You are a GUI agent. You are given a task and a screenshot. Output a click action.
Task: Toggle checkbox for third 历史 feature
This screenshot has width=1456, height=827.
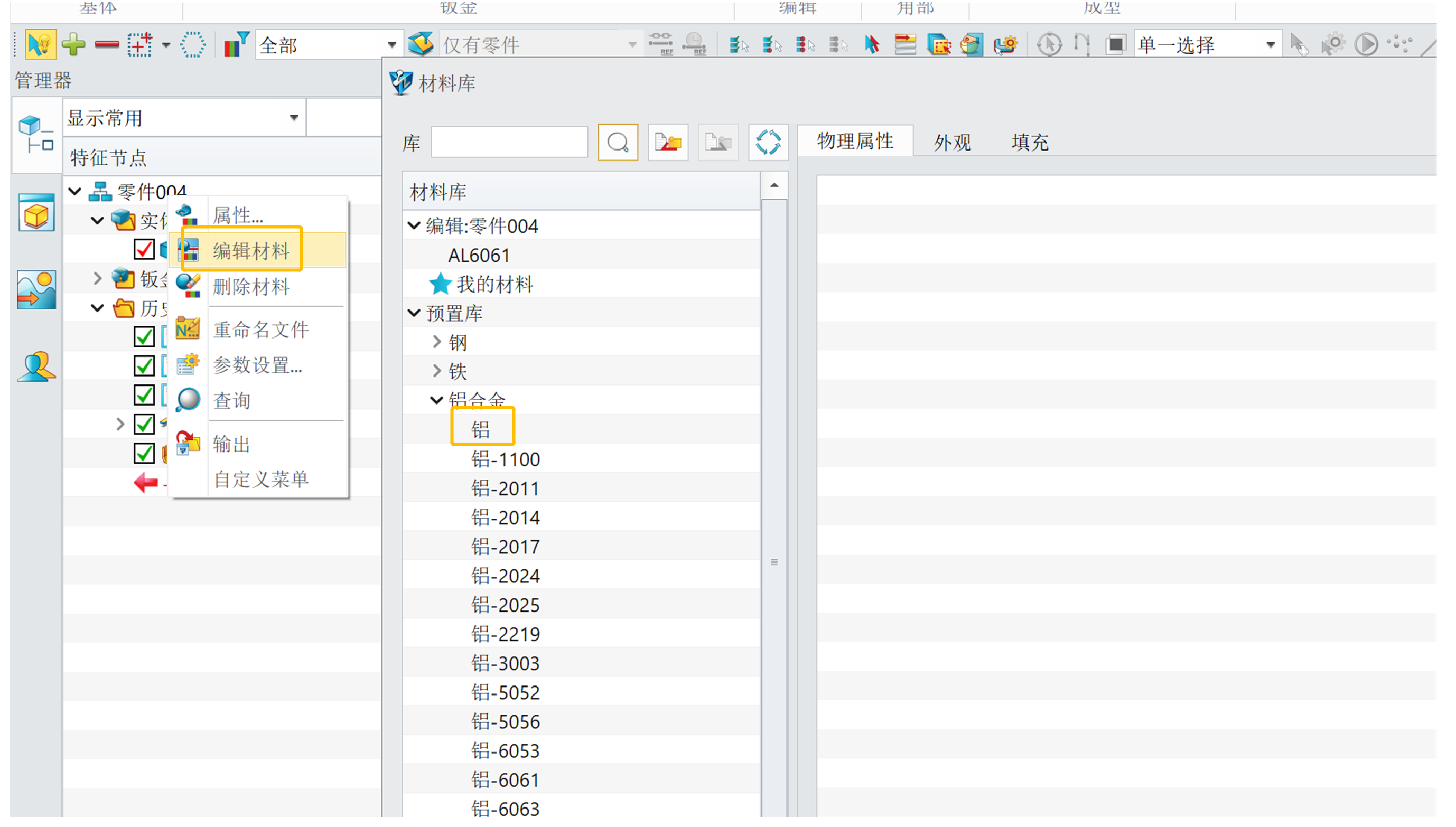pyautogui.click(x=143, y=395)
